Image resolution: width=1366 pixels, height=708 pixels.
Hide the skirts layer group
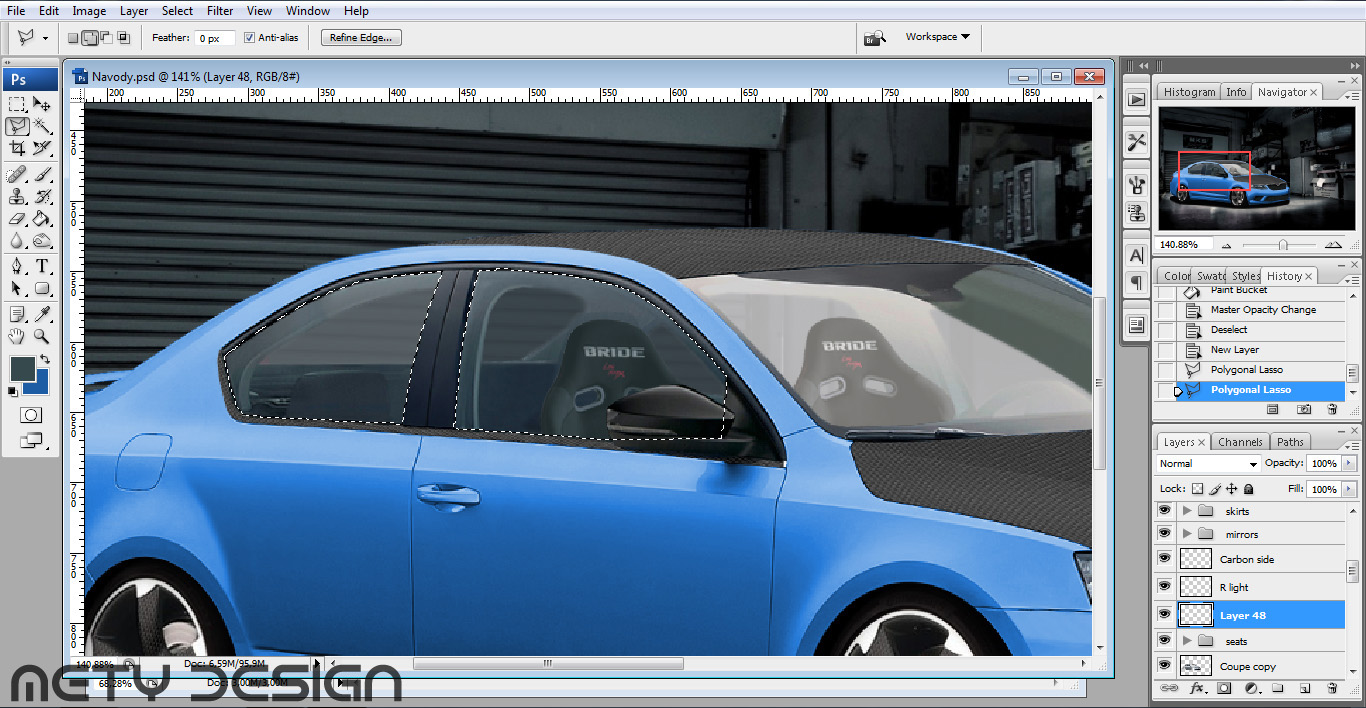tap(1164, 510)
